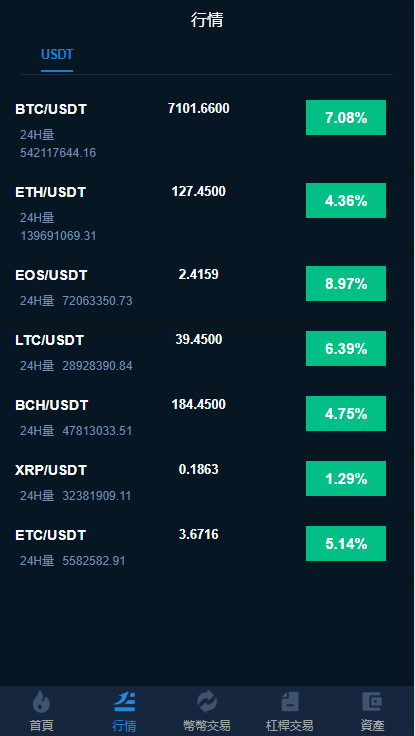The width and height of the screenshot is (415, 736).
Task: Select the EOS/USDT price 2.4159
Action: point(199,275)
